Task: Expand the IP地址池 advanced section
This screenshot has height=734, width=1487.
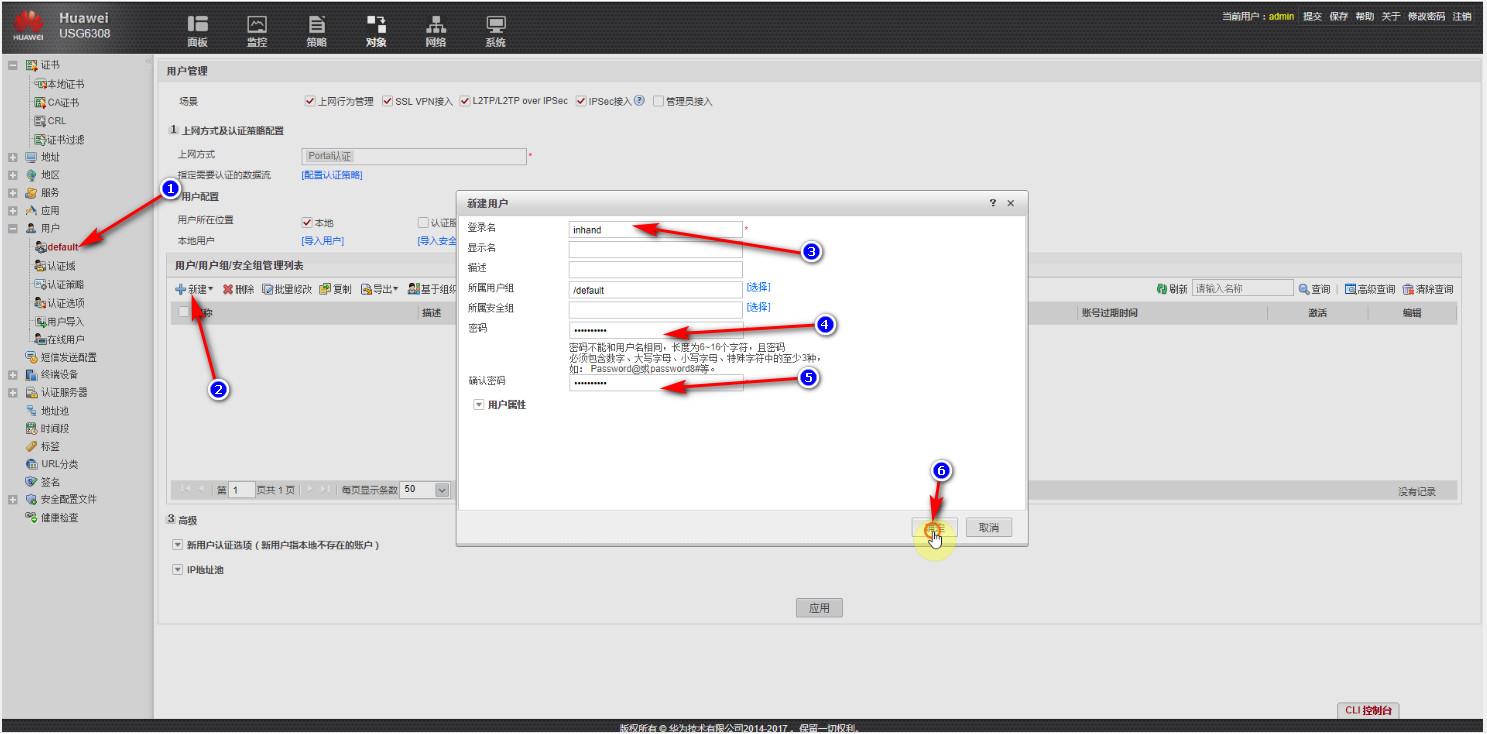Action: click(x=177, y=570)
